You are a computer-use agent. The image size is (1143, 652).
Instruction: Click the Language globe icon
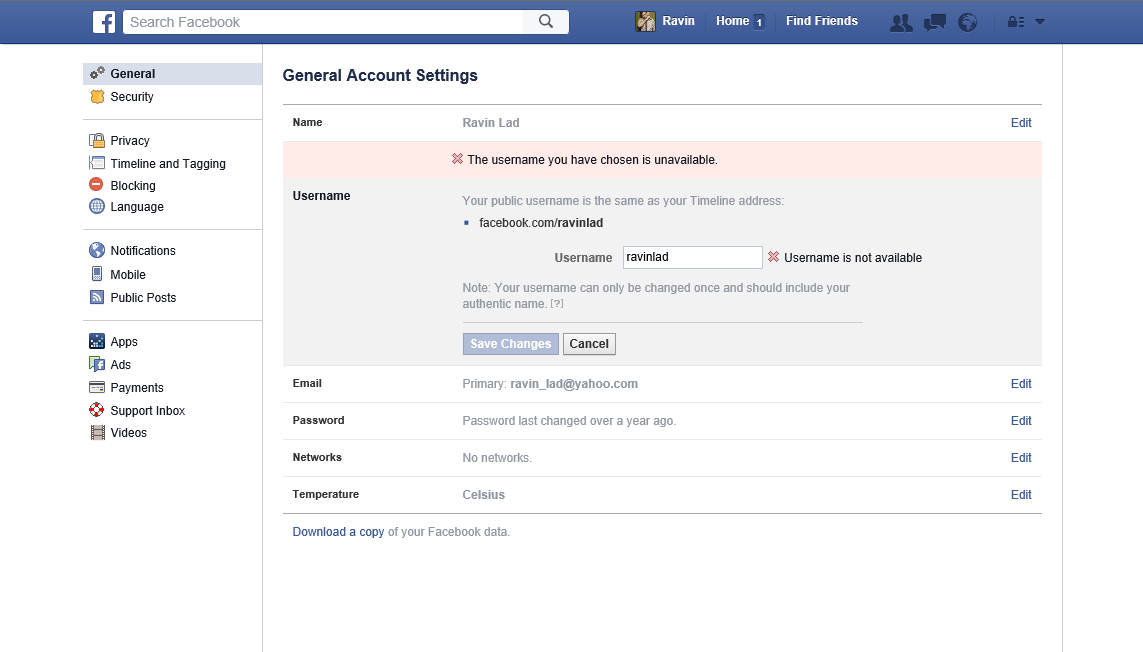point(97,206)
